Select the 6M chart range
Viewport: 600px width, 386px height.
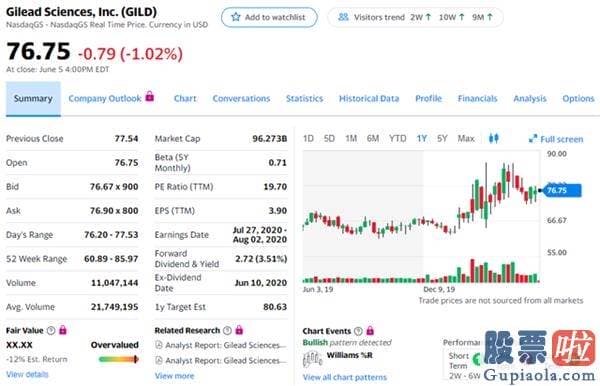pyautogui.click(x=373, y=138)
